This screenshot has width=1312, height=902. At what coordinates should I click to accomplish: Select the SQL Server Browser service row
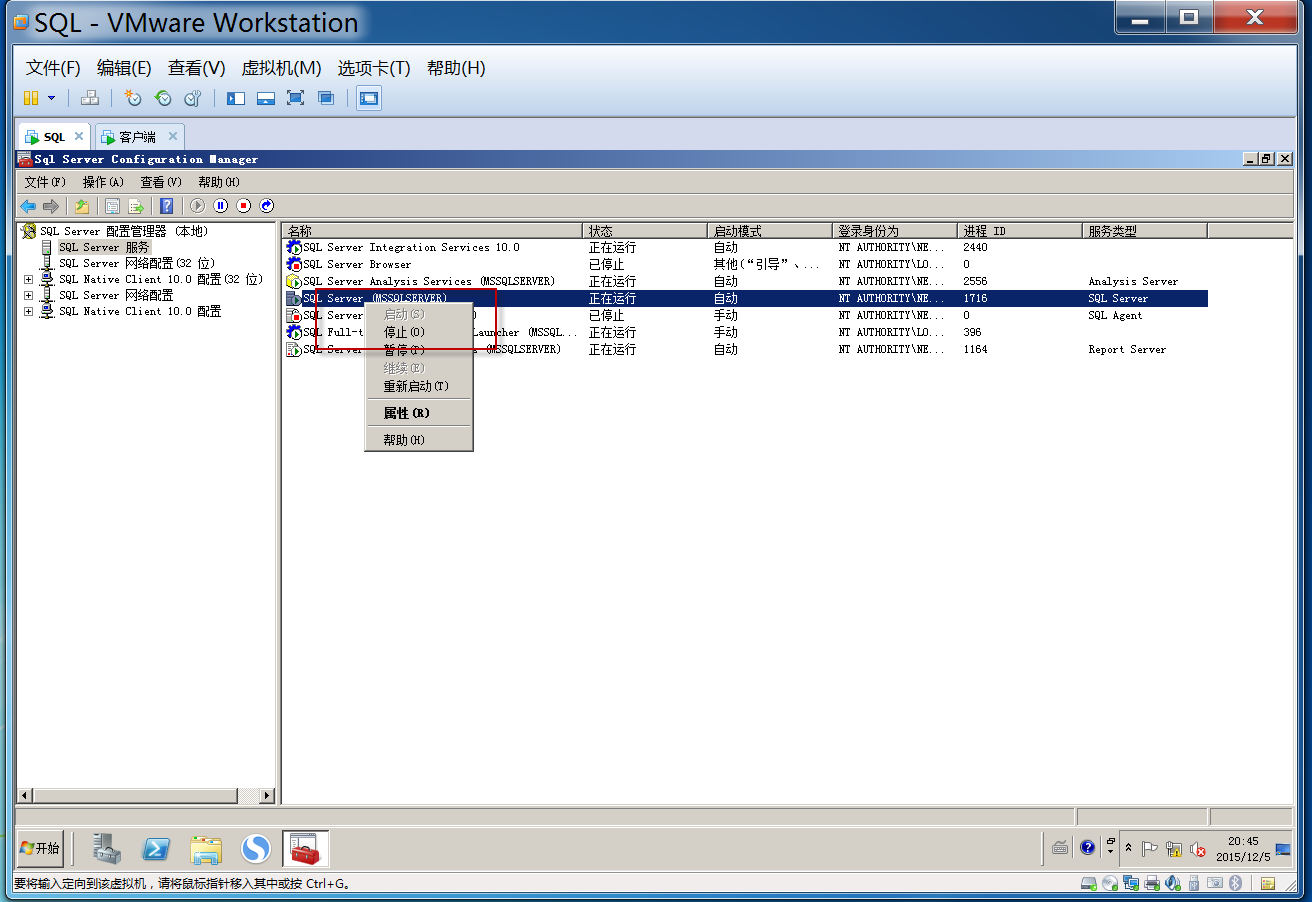click(745, 264)
